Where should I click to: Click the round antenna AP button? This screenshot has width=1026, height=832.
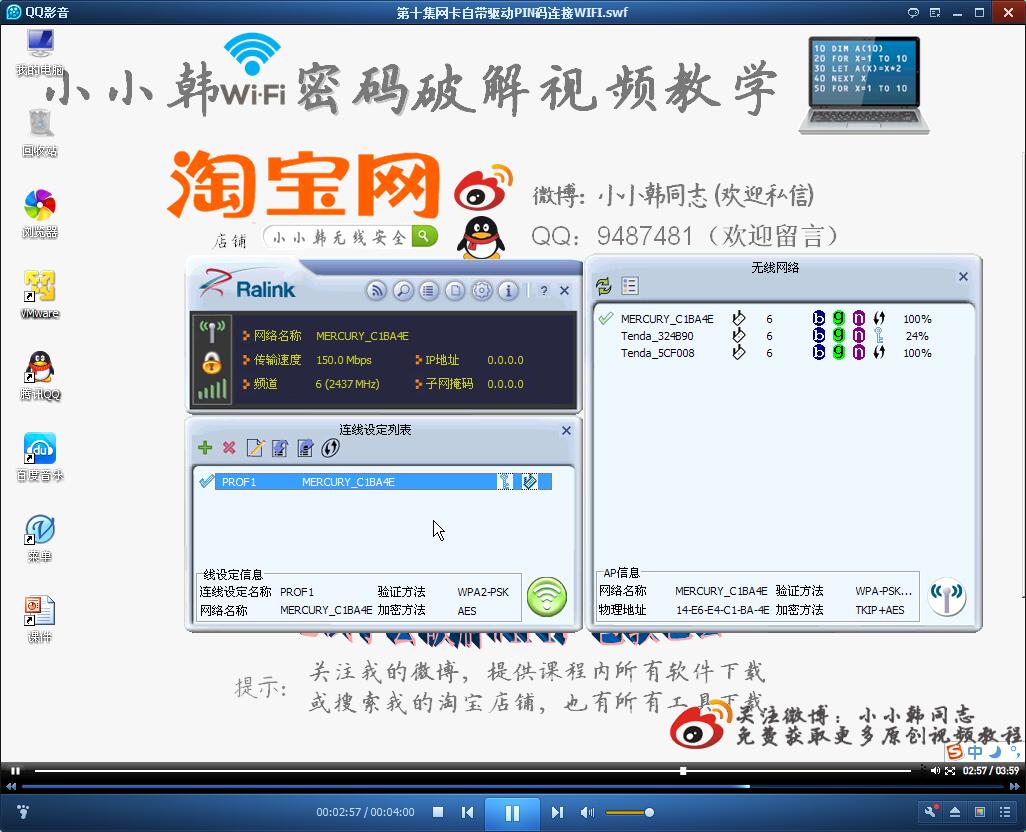(x=946, y=596)
